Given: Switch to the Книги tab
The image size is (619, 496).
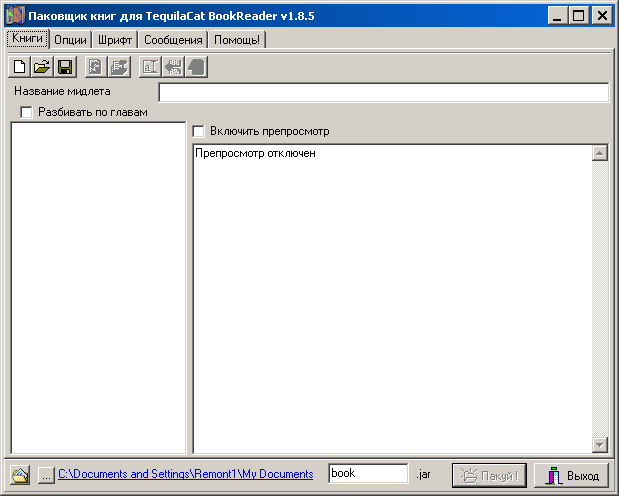Looking at the screenshot, I should click(x=27, y=38).
